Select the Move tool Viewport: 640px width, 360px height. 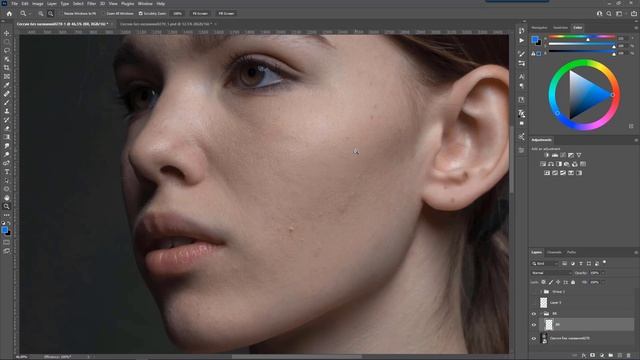(7, 33)
